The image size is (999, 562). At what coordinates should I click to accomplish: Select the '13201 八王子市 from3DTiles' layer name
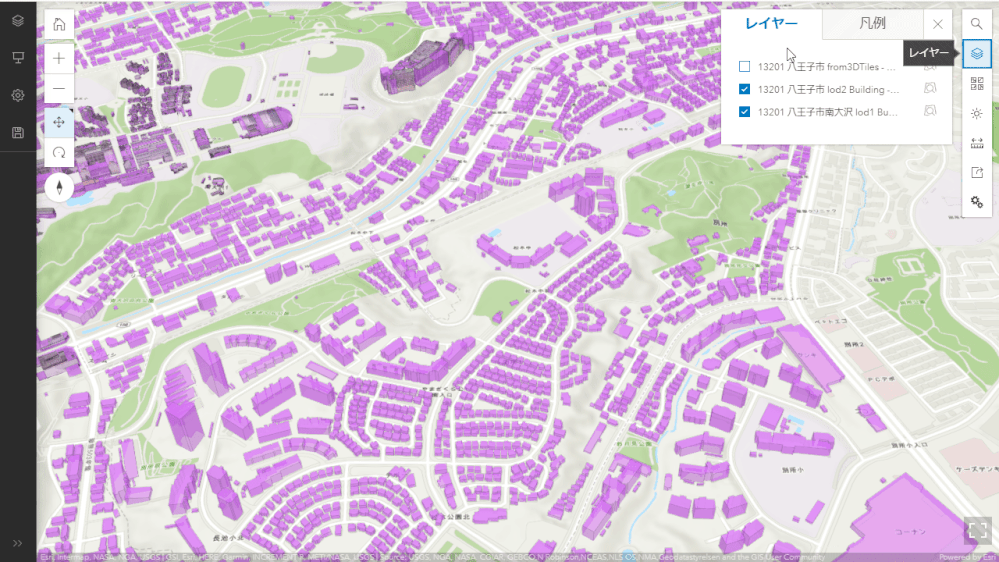click(826, 67)
